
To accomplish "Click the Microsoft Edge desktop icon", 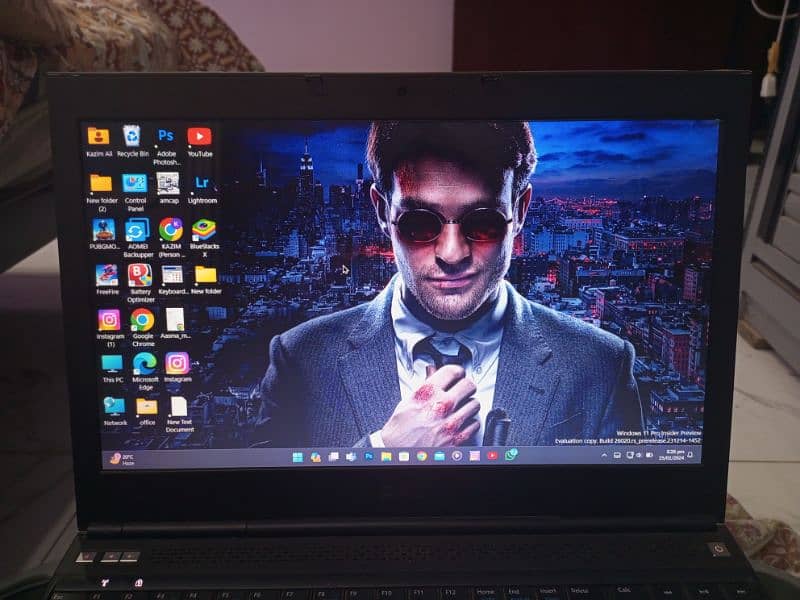I will [145, 364].
